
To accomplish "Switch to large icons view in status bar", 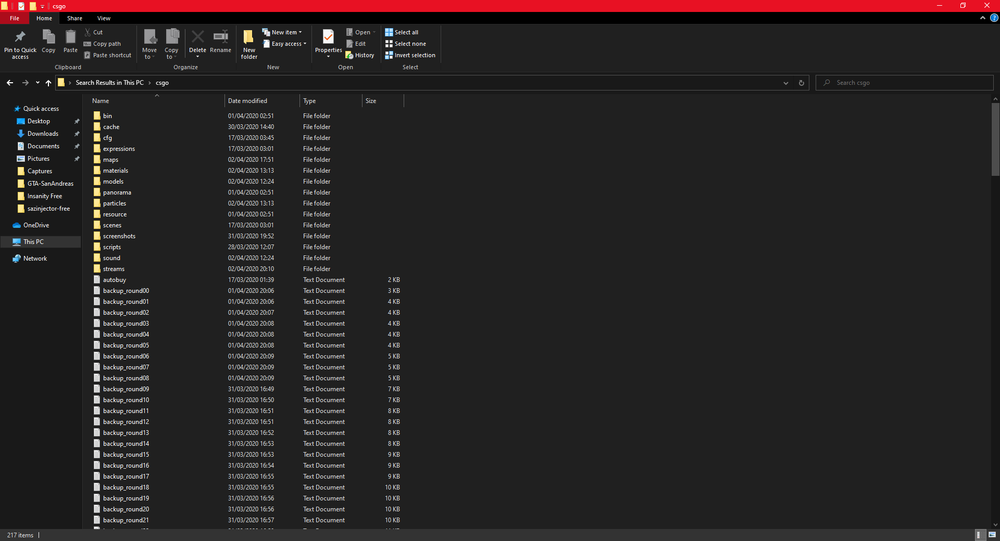I will pyautogui.click(x=993, y=535).
